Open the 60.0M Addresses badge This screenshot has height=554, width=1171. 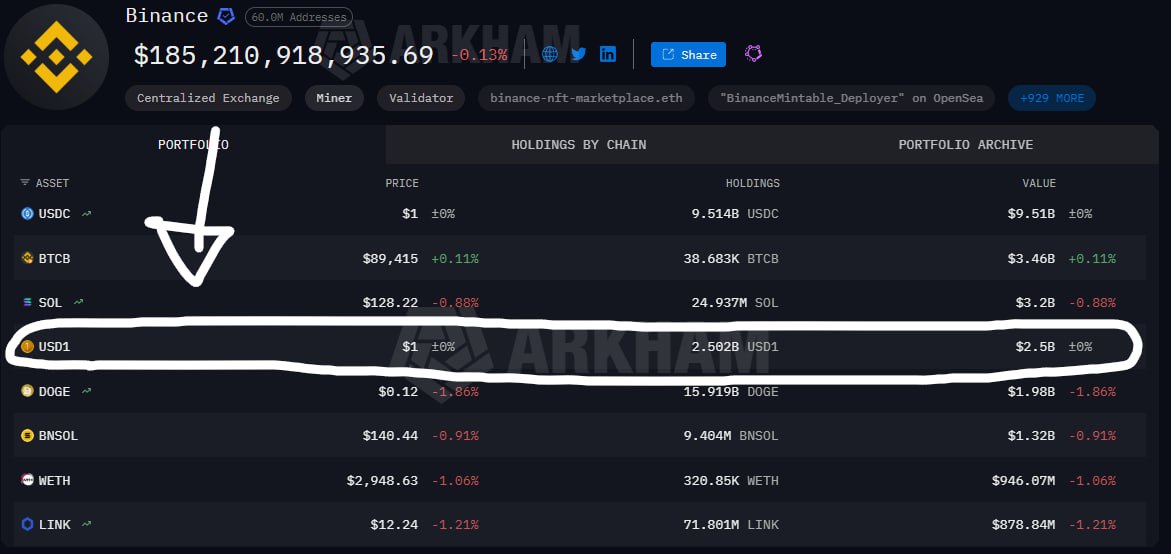[x=299, y=16]
